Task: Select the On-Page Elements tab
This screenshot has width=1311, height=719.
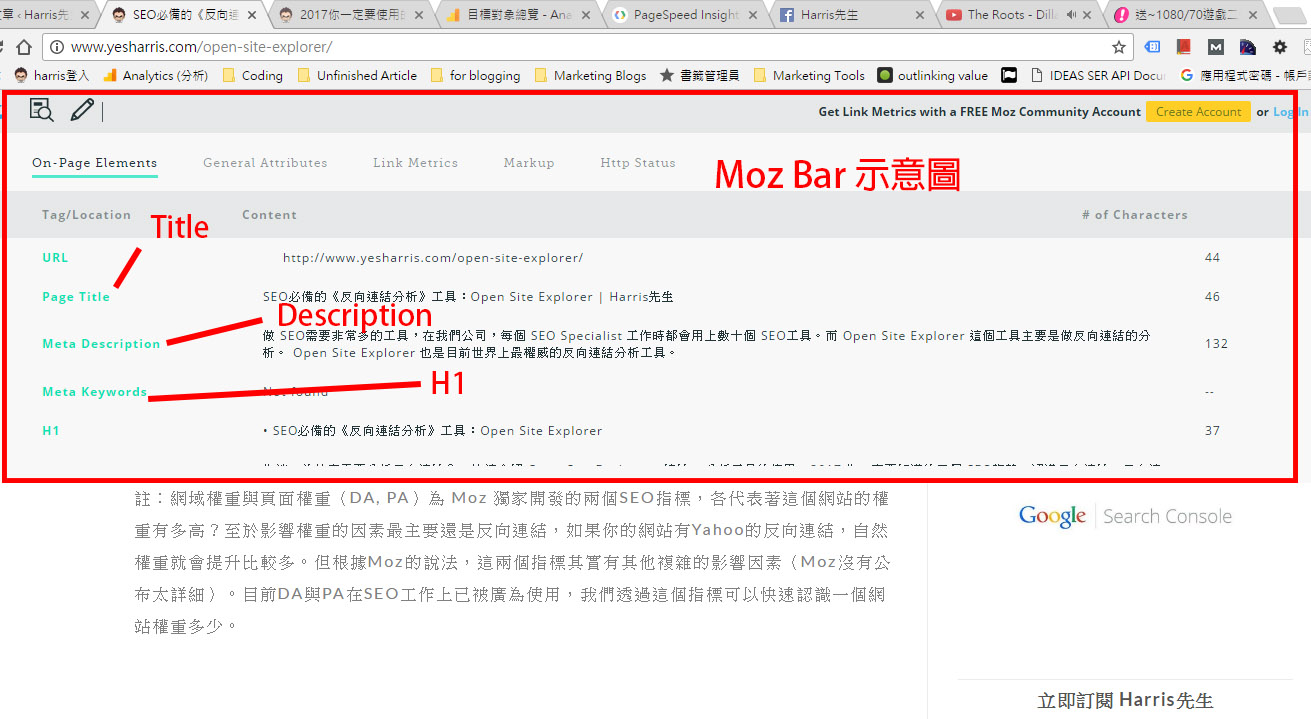Action: [x=94, y=163]
